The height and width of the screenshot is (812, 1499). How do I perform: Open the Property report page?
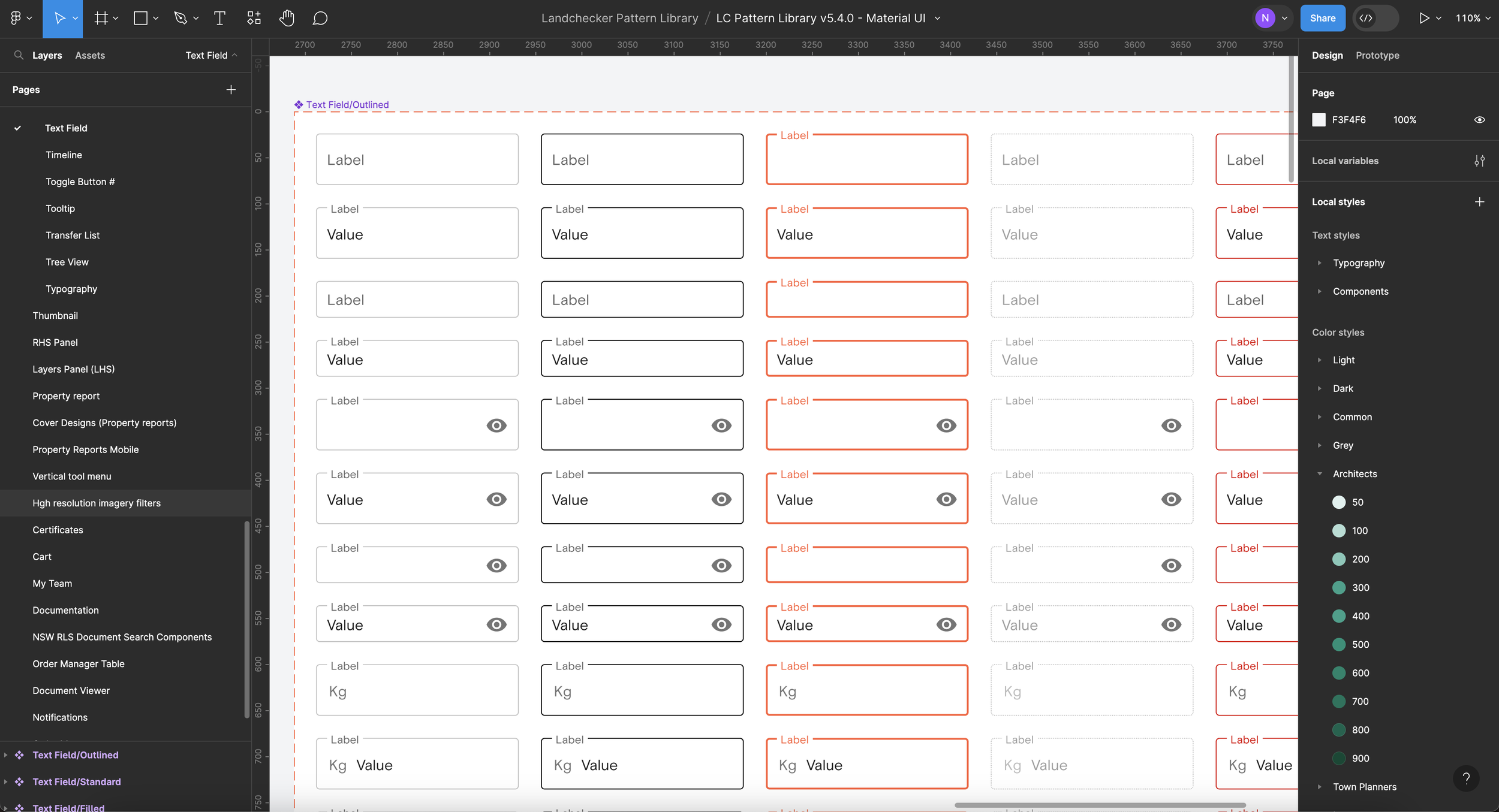point(66,396)
